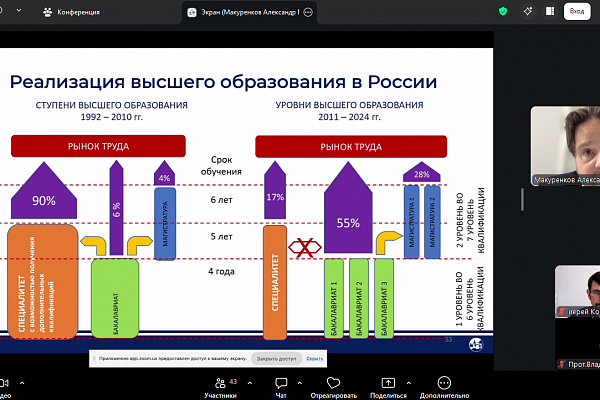Expand the arrow next to Чат
Viewport: 600px width, 400px height.
(300, 383)
